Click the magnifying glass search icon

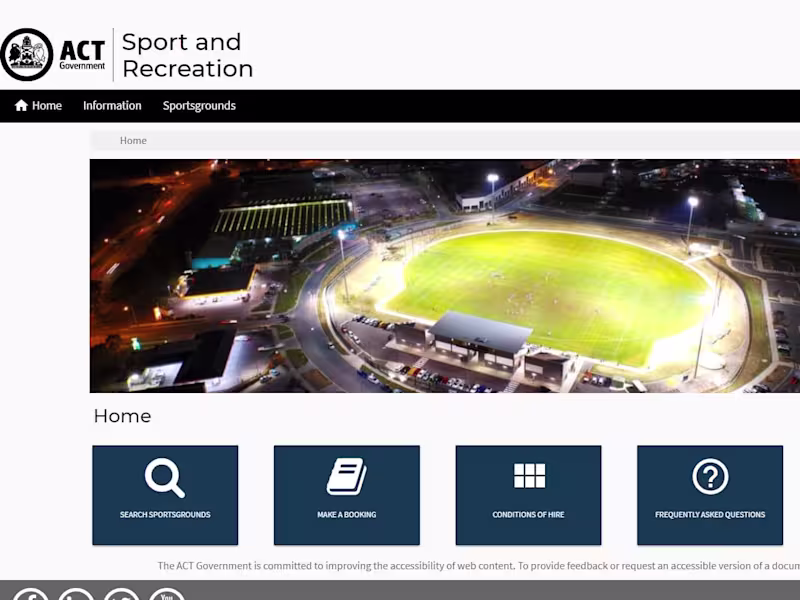point(165,478)
